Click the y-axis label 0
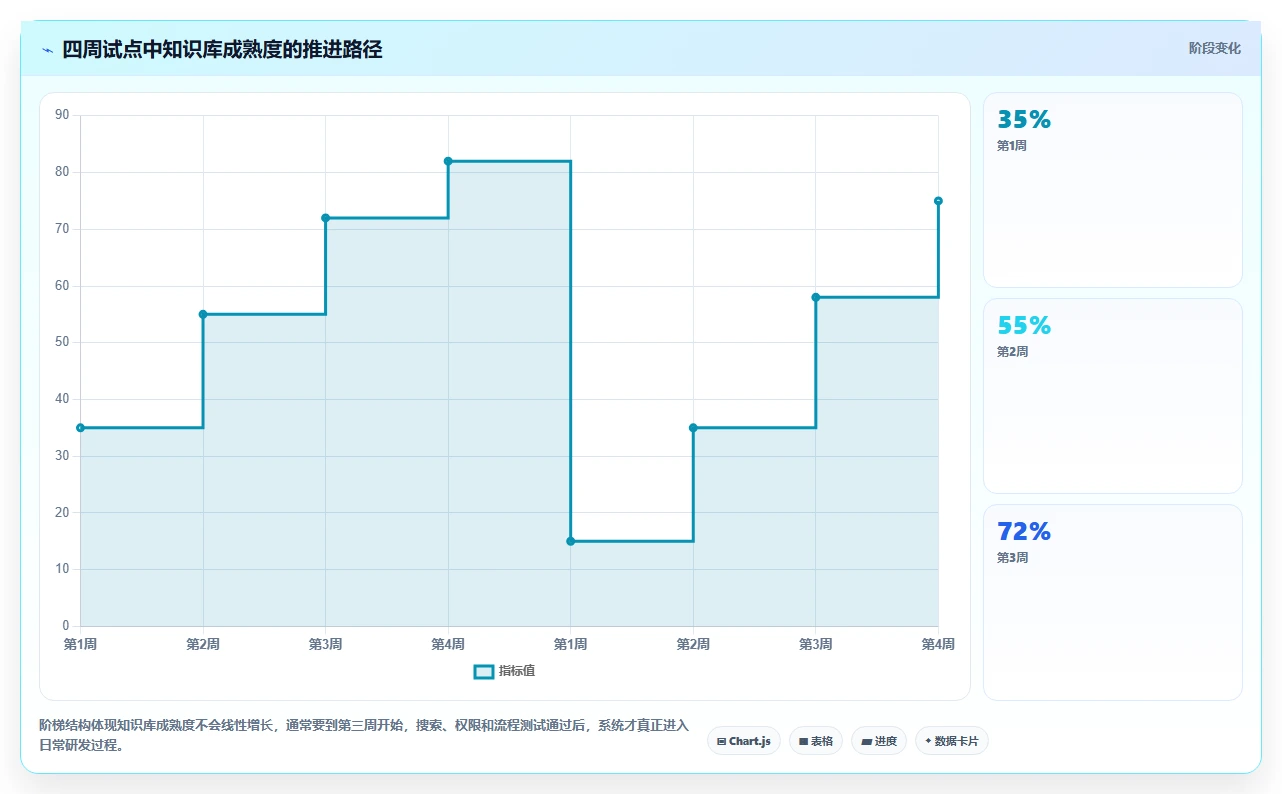The height and width of the screenshot is (794, 1282). click(65, 626)
